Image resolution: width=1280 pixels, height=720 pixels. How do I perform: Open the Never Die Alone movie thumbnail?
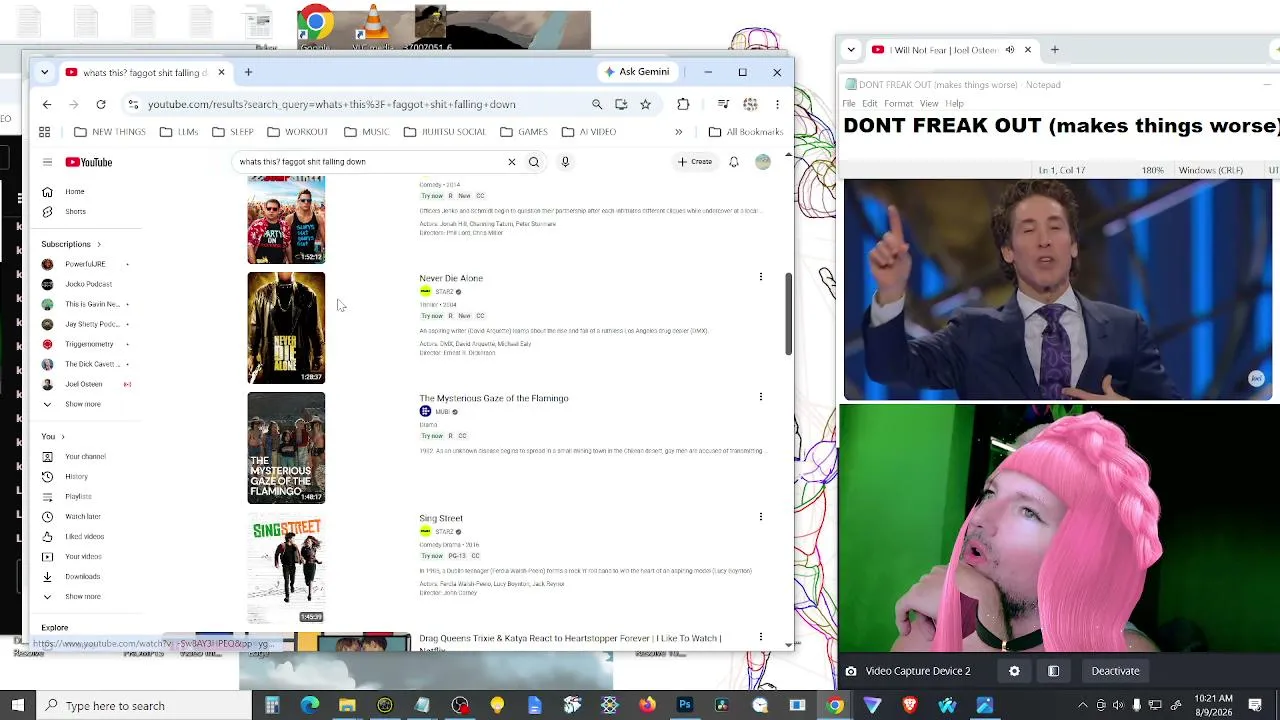(286, 328)
